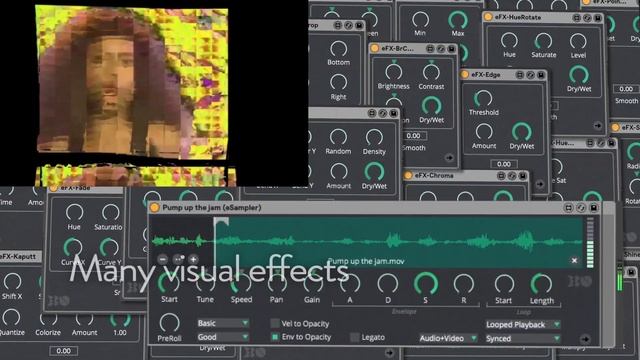The width and height of the screenshot is (640, 360).
Task: Toggle eFX-HueRotate device activator
Action: pyautogui.click(x=488, y=17)
